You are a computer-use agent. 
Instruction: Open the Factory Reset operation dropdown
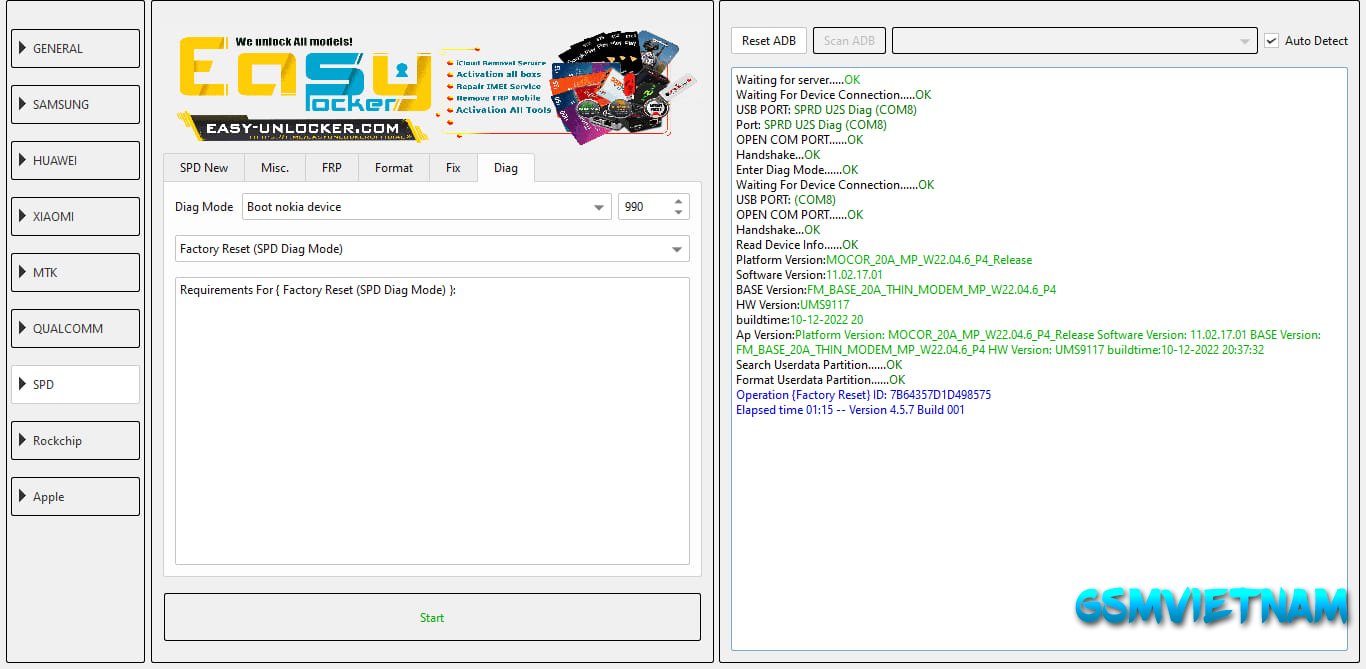[x=432, y=249]
